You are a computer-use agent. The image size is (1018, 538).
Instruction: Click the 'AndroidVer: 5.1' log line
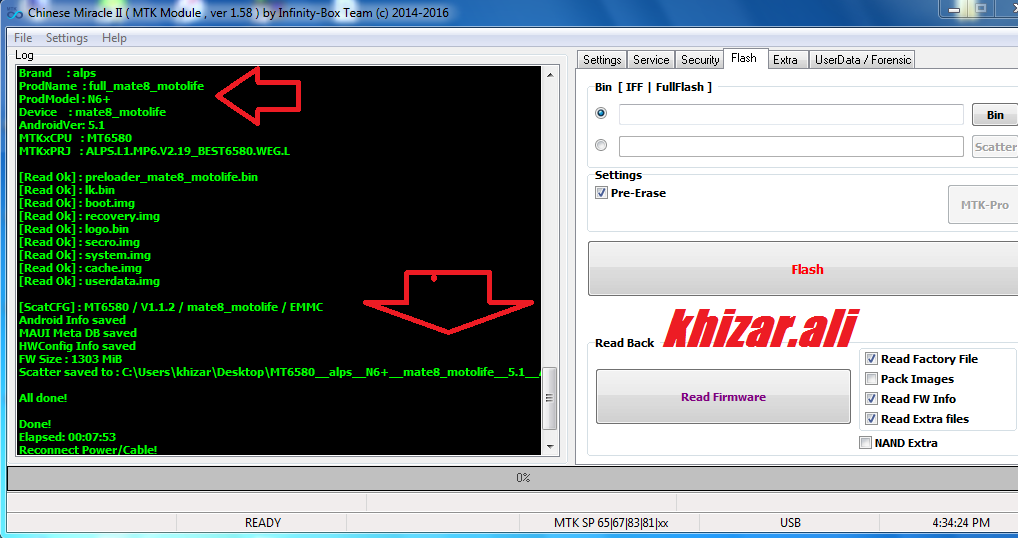(x=61, y=125)
